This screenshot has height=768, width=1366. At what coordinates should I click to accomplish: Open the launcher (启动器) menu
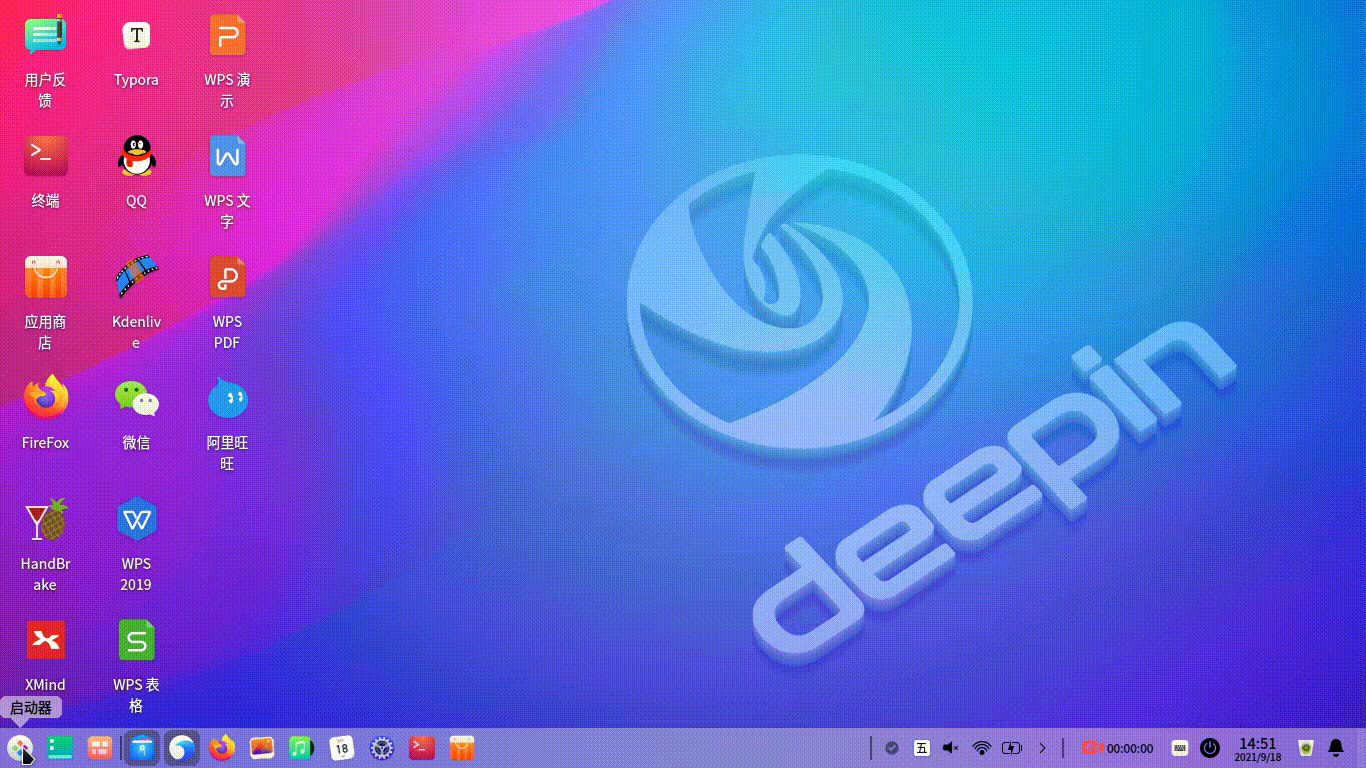click(x=20, y=747)
